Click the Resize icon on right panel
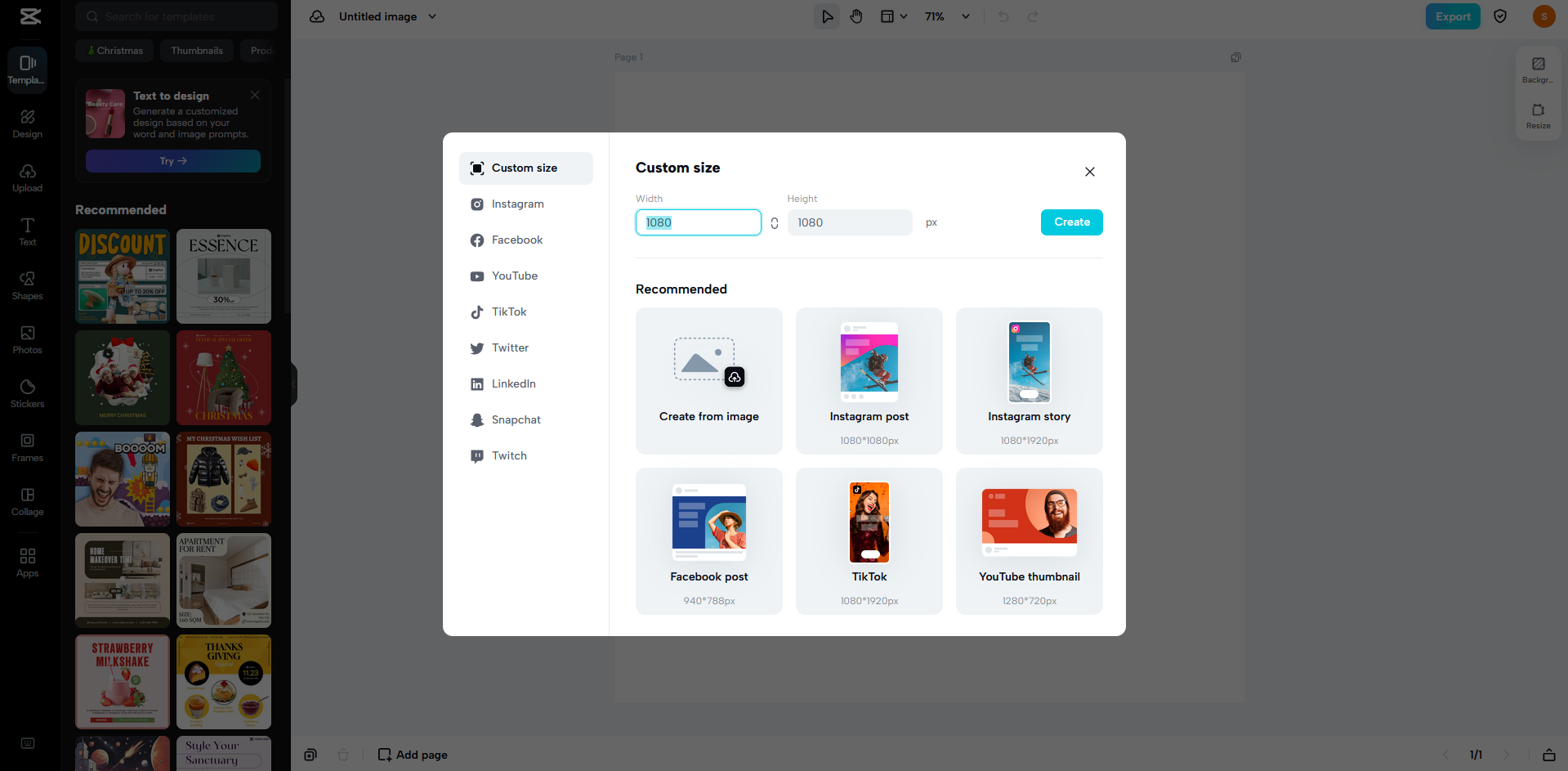 (1538, 115)
